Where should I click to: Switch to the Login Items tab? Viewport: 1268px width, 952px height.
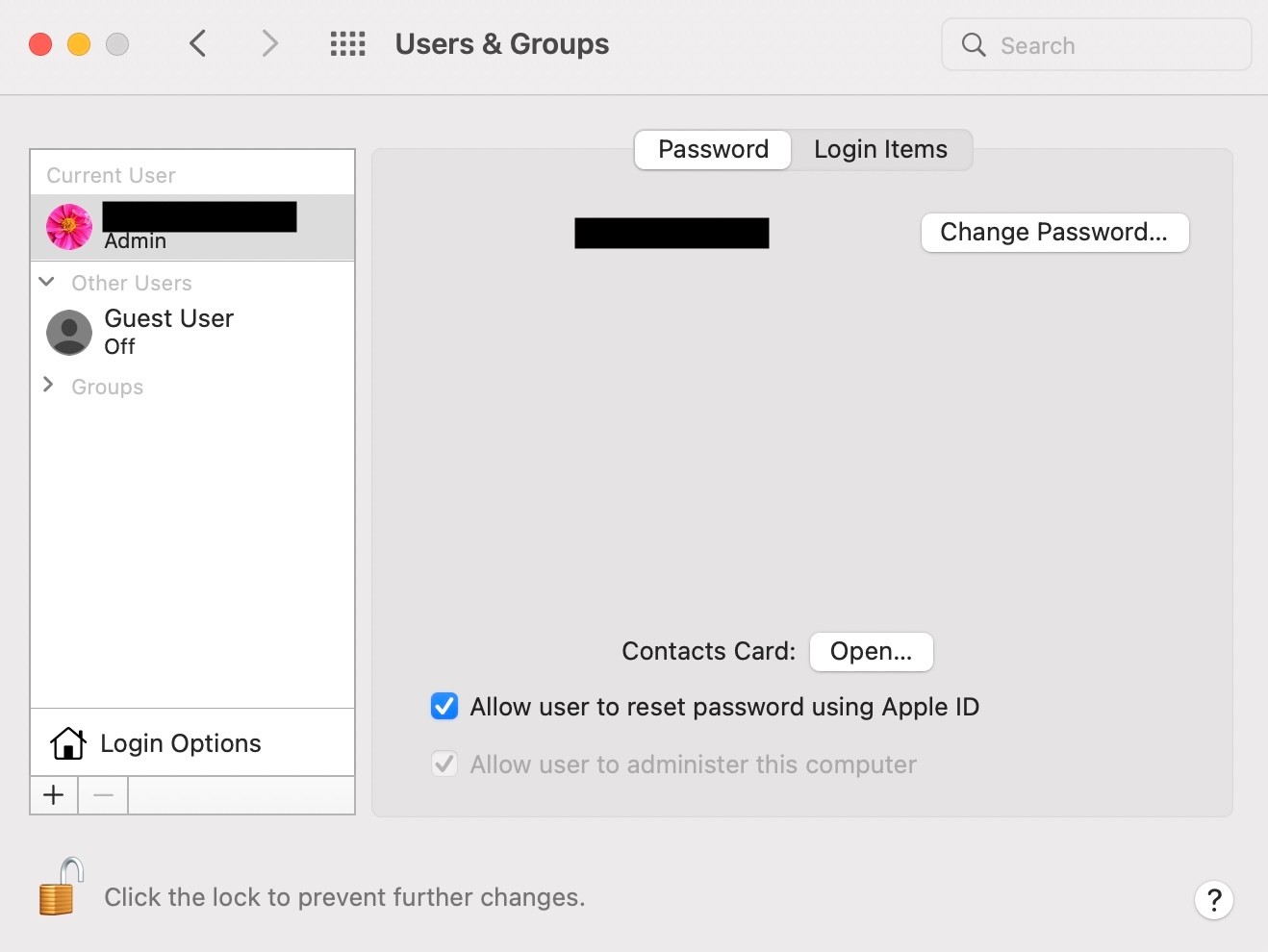(x=880, y=150)
